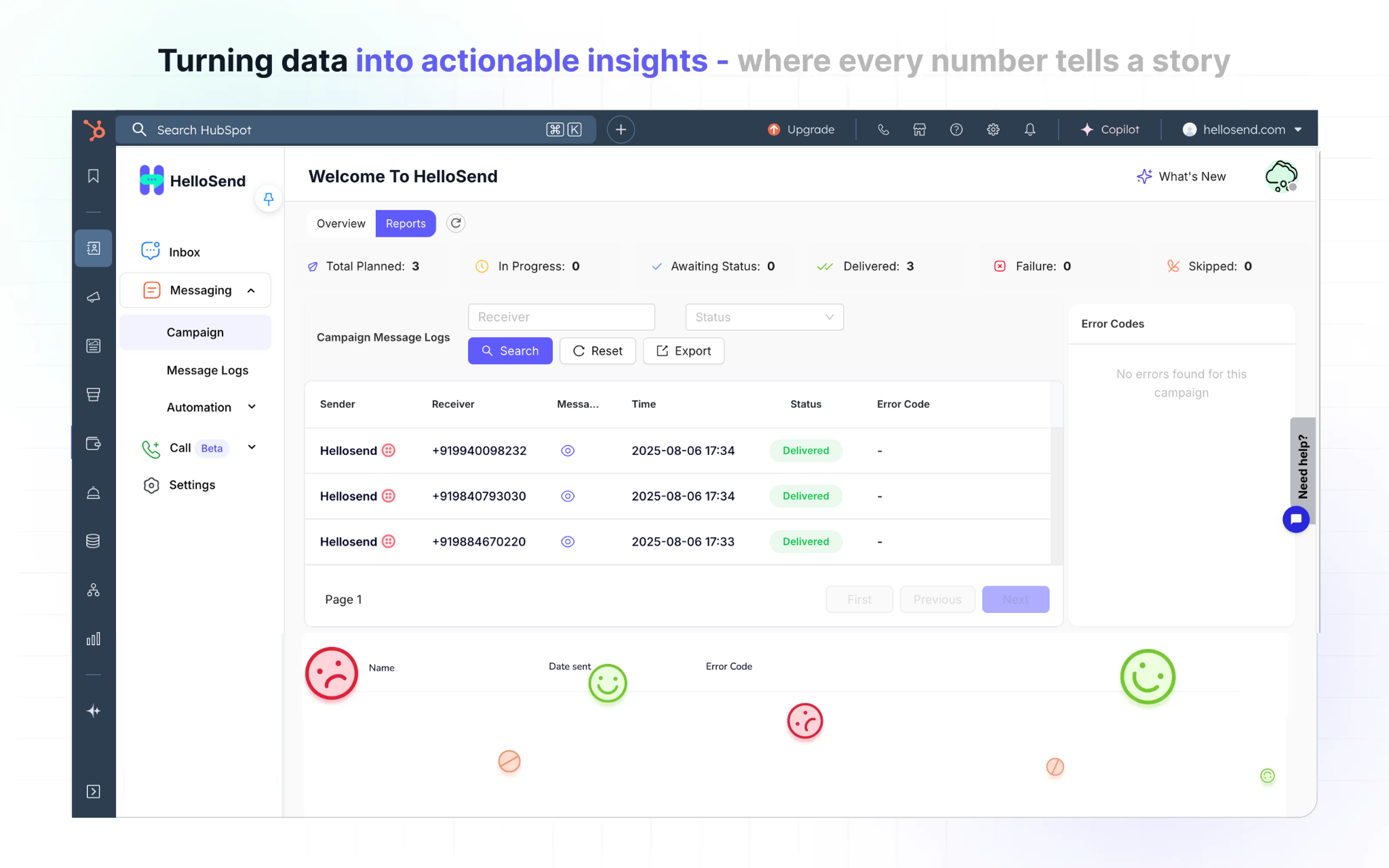
Task: Switch to the Overview tab
Action: coord(340,223)
